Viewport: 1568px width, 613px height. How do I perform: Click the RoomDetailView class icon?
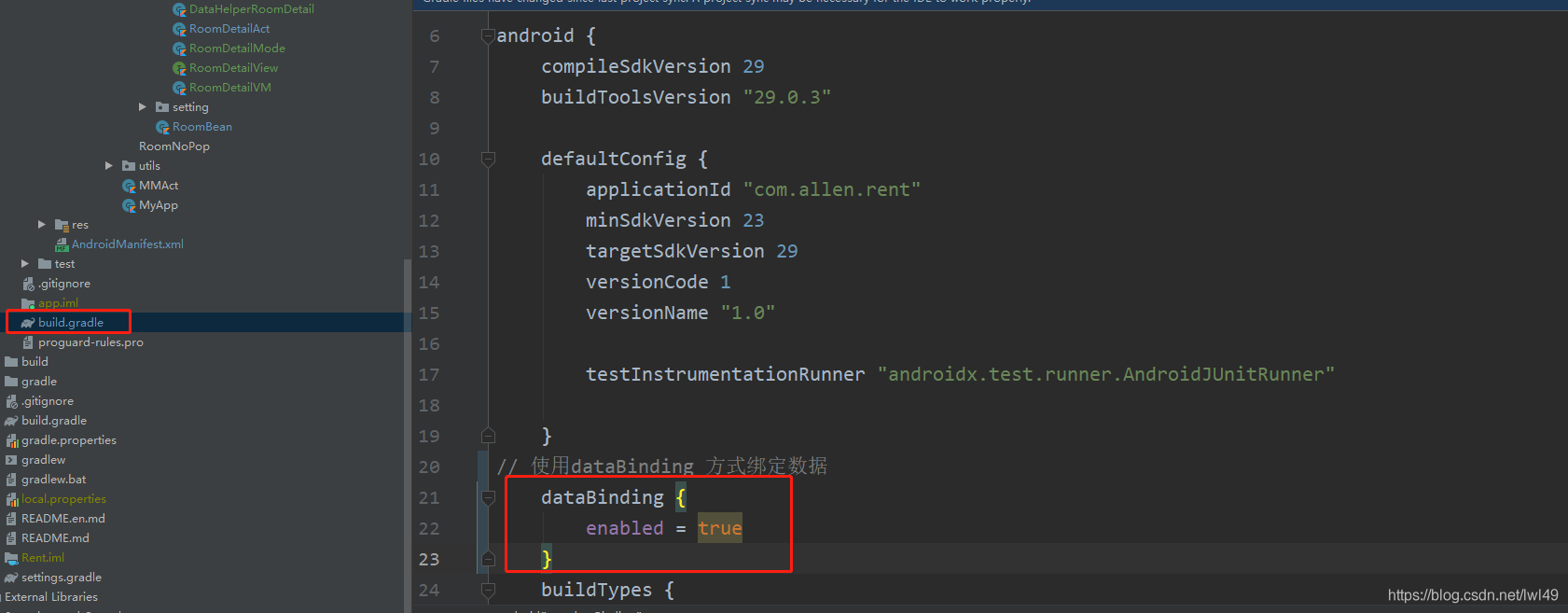tap(179, 68)
